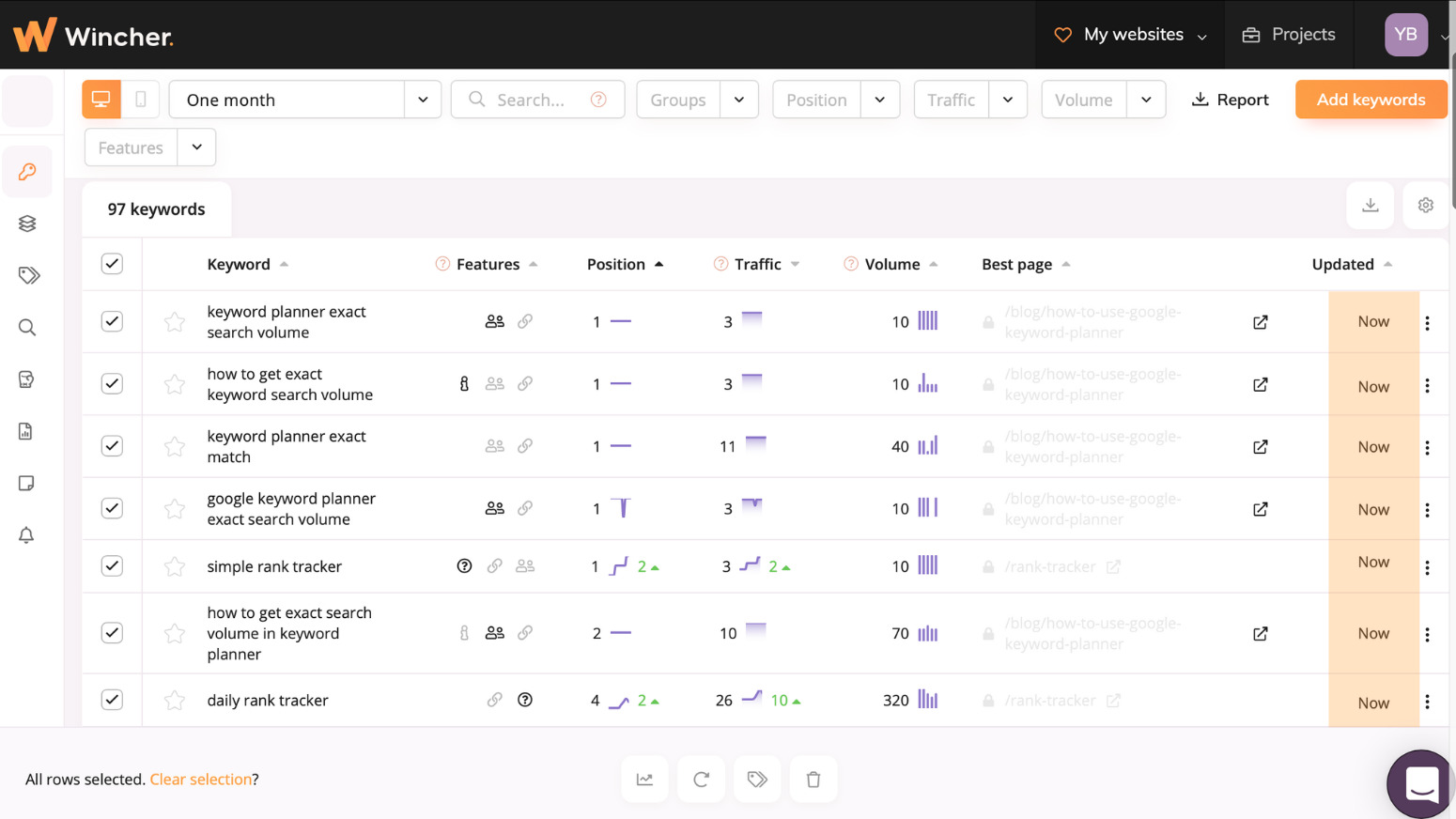The width and height of the screenshot is (1456, 819).
Task: Open table settings with the gear icon
Action: (x=1425, y=205)
